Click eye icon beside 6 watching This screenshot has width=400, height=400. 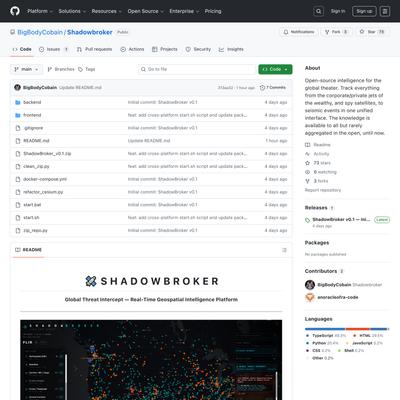coord(307,172)
